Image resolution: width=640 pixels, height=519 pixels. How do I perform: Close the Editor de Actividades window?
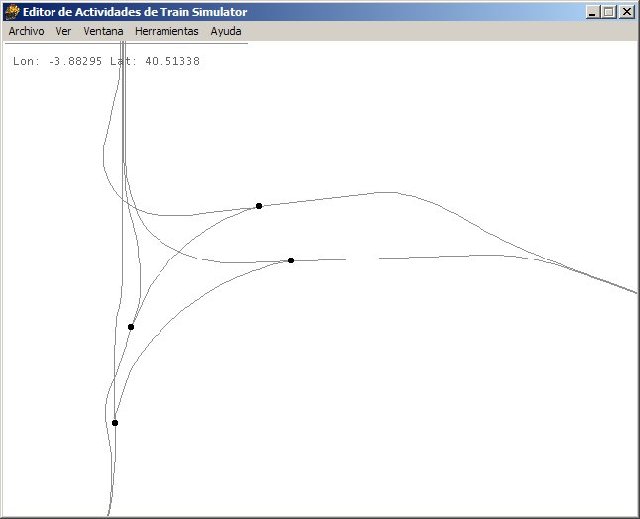tap(627, 12)
